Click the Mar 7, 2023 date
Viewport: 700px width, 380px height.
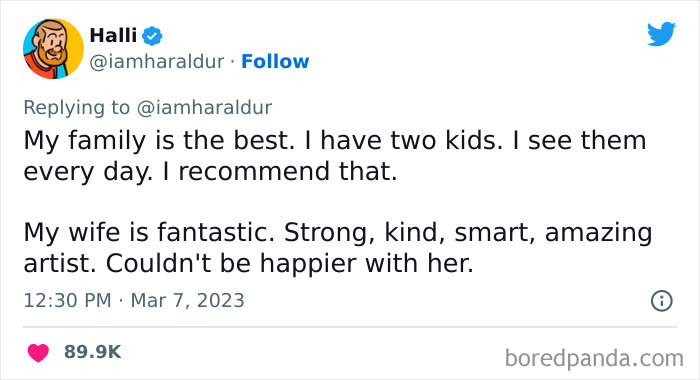[x=188, y=301]
